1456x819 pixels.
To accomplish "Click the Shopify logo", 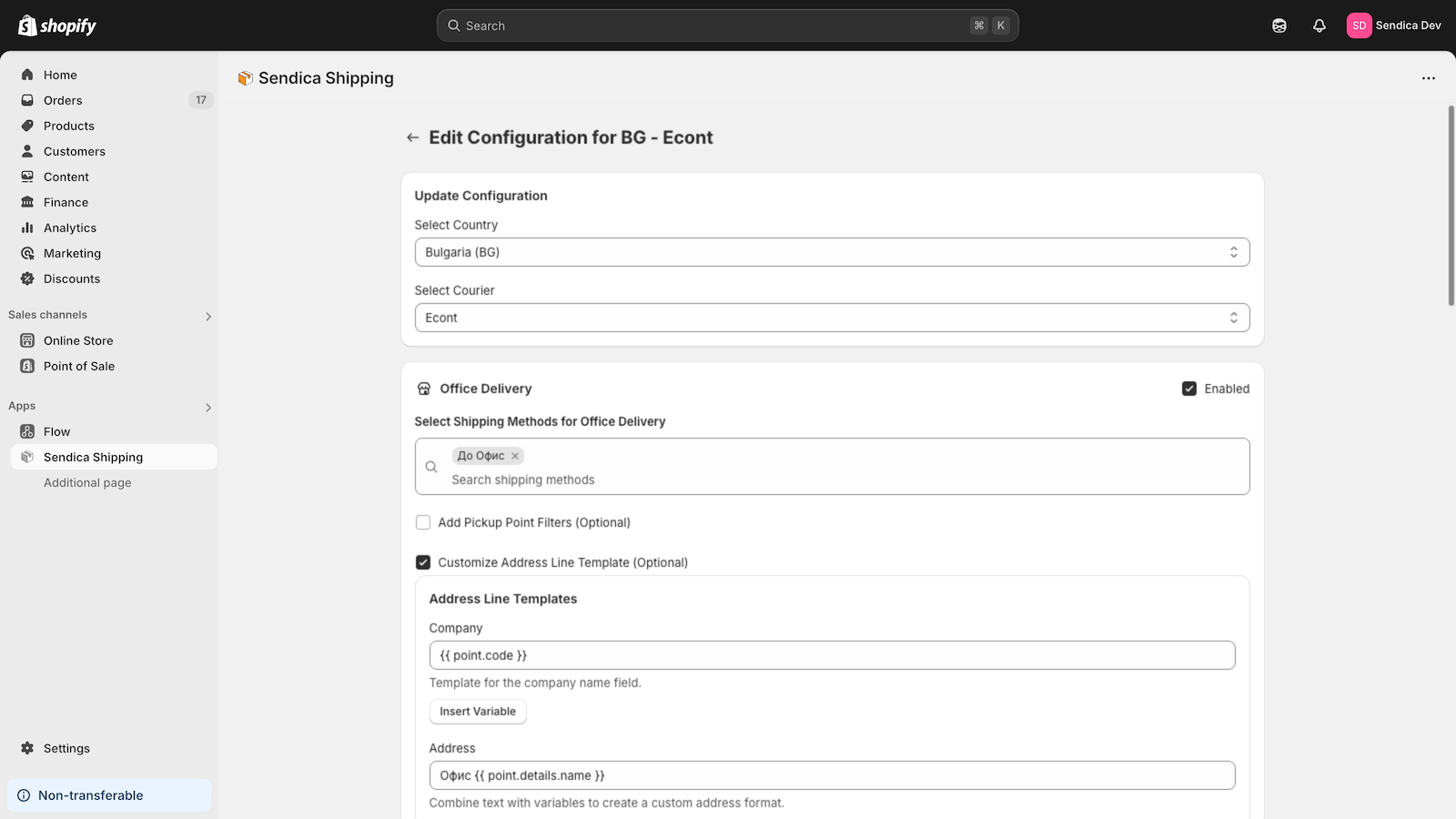I will [57, 25].
